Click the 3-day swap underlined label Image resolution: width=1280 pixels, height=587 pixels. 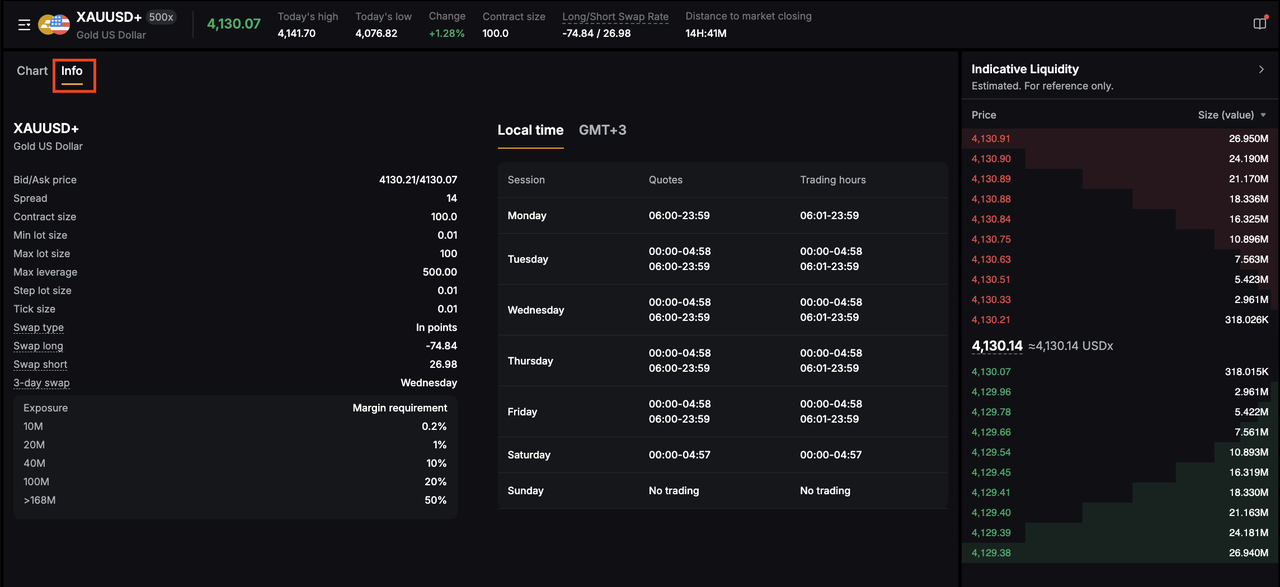tap(41, 383)
